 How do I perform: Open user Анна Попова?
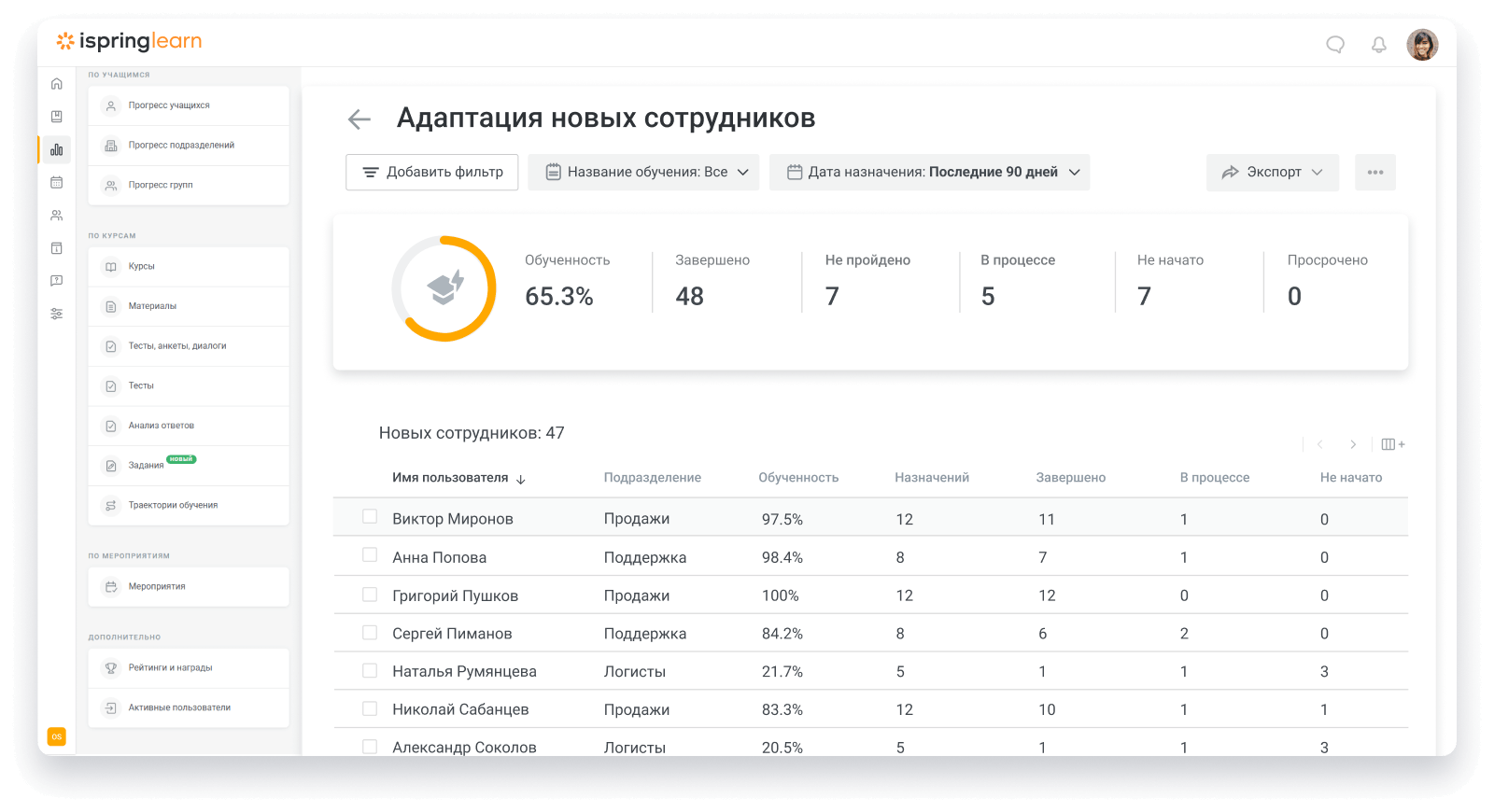click(439, 557)
